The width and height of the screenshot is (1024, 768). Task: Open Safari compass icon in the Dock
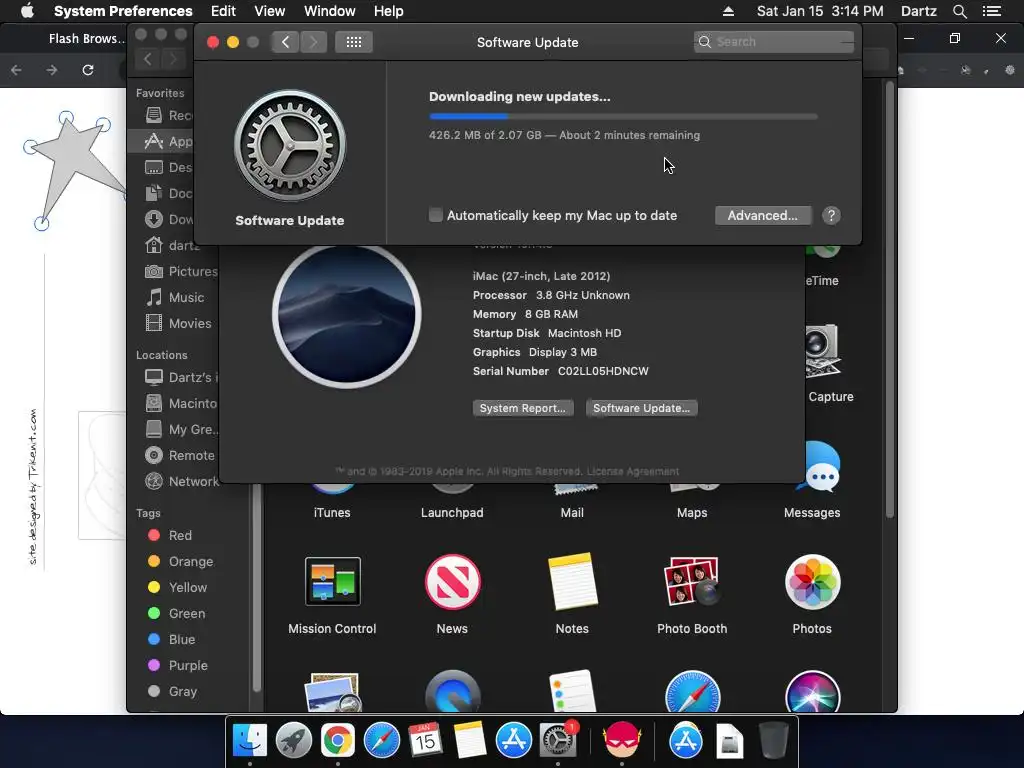tap(381, 741)
